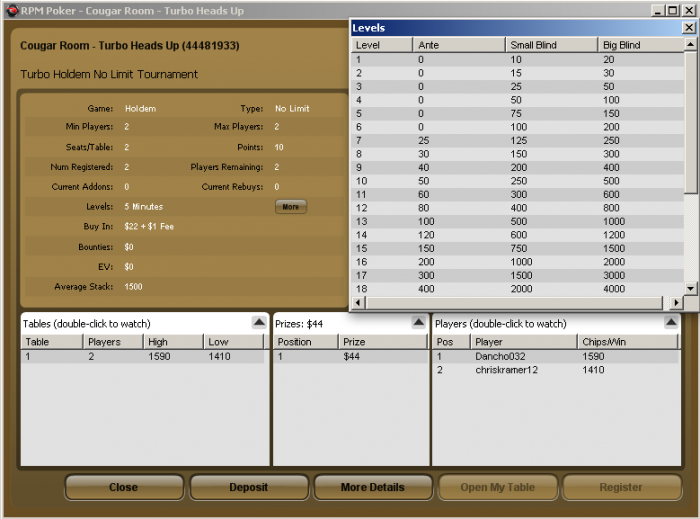Select level 16 row with small blind 1000
This screenshot has height=519, width=700.
518,262
